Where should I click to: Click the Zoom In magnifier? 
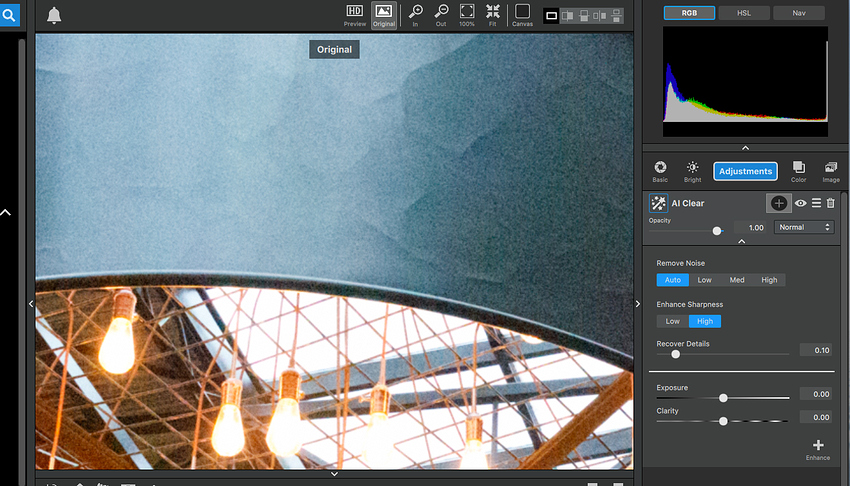click(x=415, y=13)
